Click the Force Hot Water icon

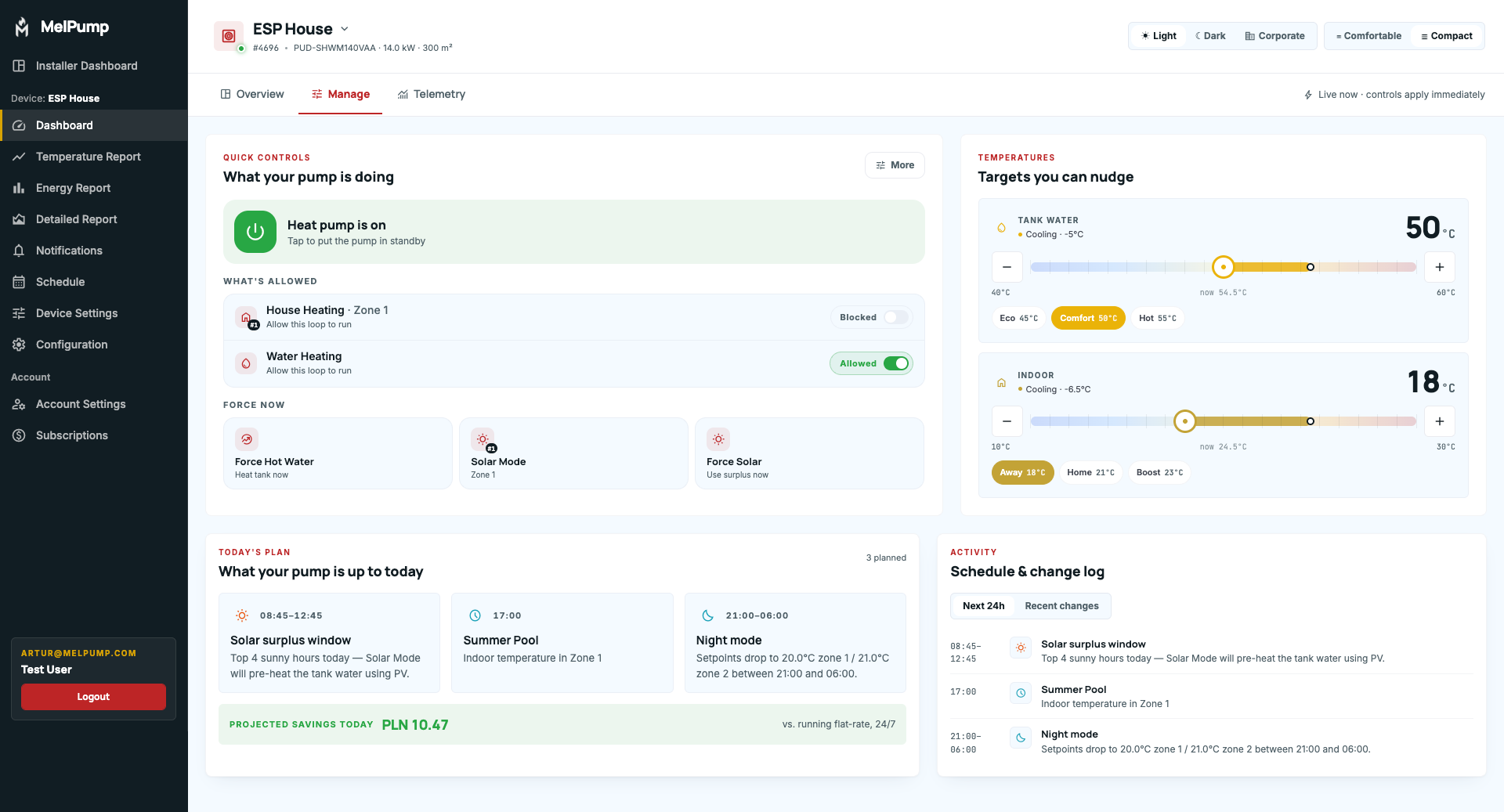pyautogui.click(x=247, y=439)
